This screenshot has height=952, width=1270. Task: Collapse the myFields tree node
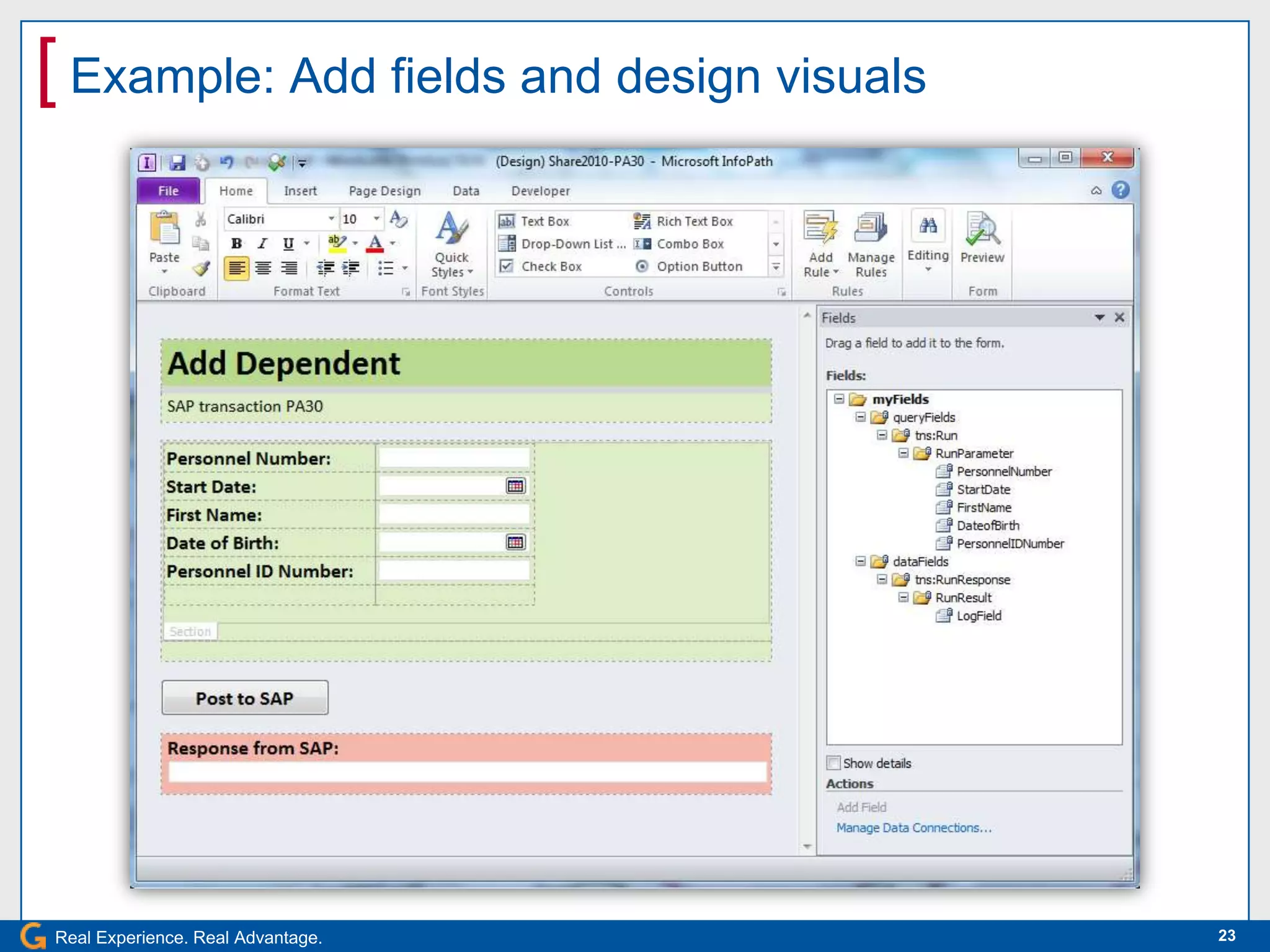click(x=838, y=399)
